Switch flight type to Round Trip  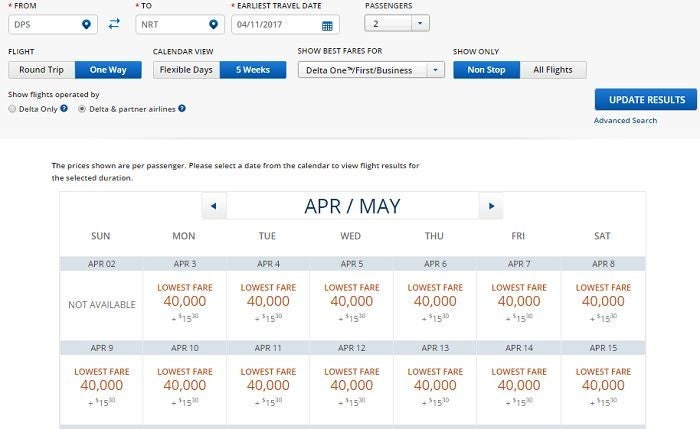(41, 70)
